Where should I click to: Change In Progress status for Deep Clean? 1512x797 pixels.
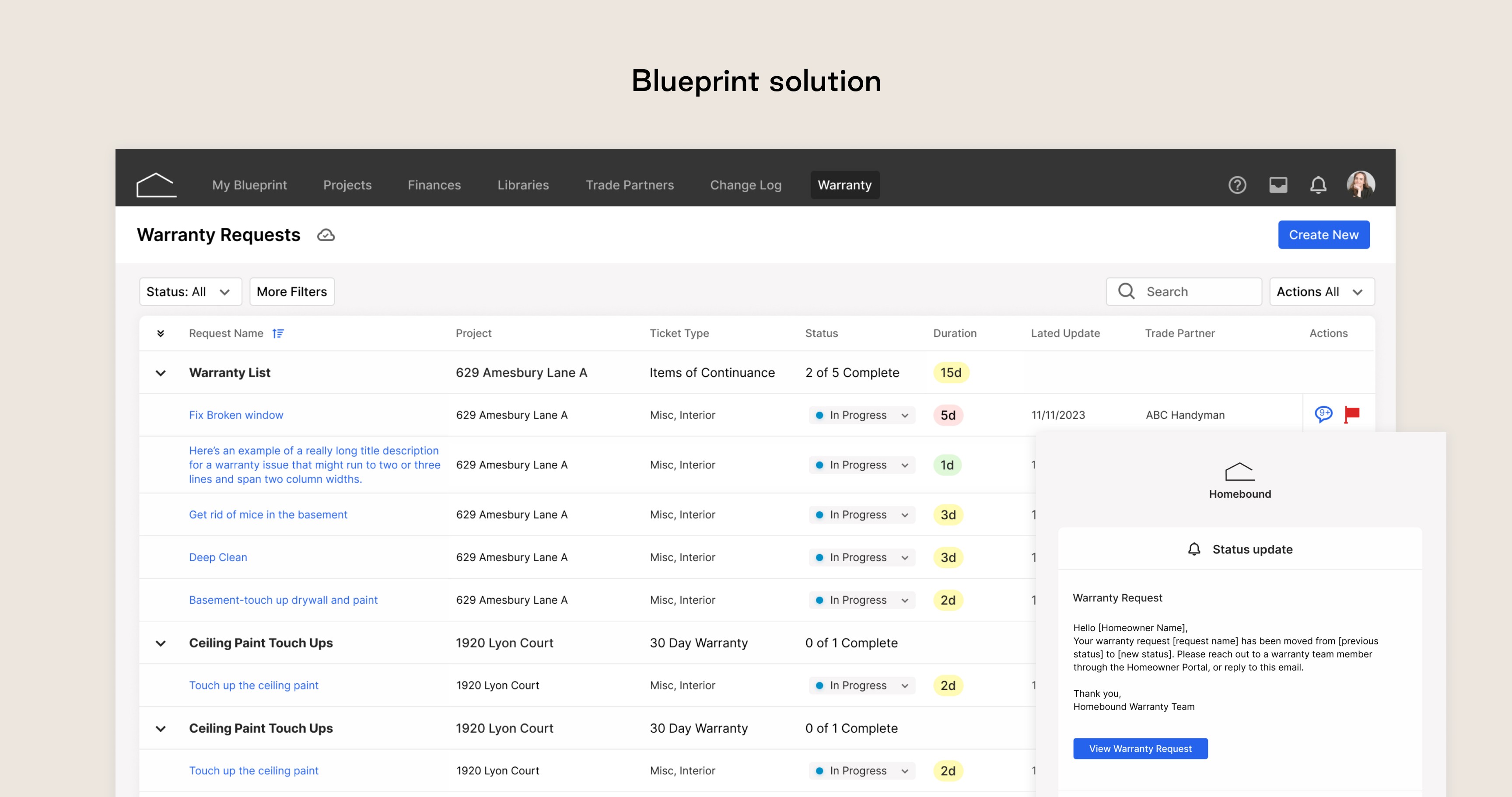(x=861, y=558)
